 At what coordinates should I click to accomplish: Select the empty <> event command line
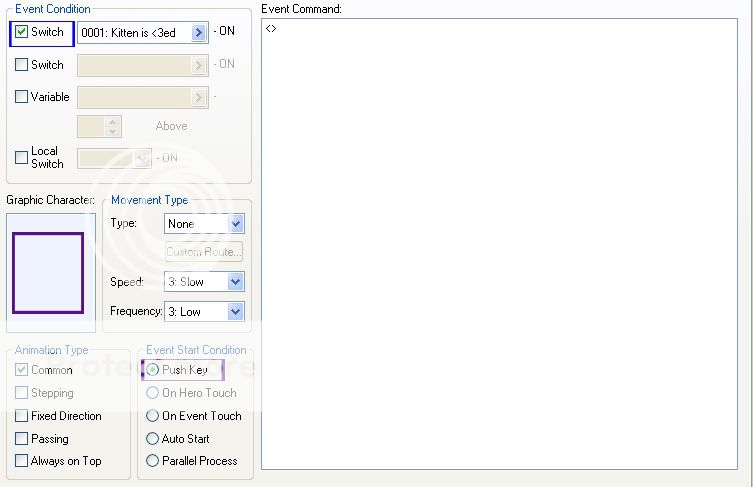point(271,28)
